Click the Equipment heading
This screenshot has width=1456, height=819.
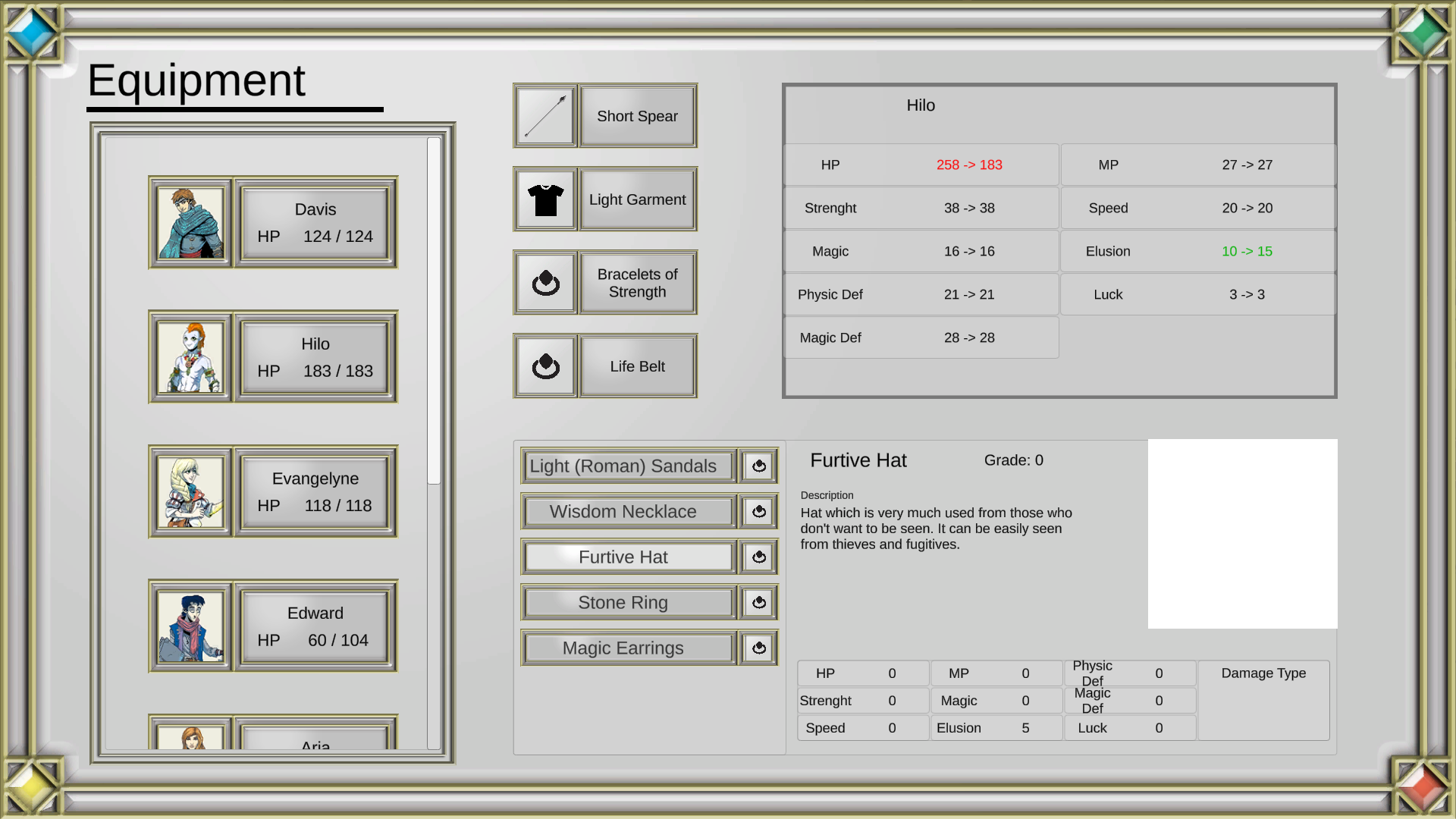click(196, 80)
